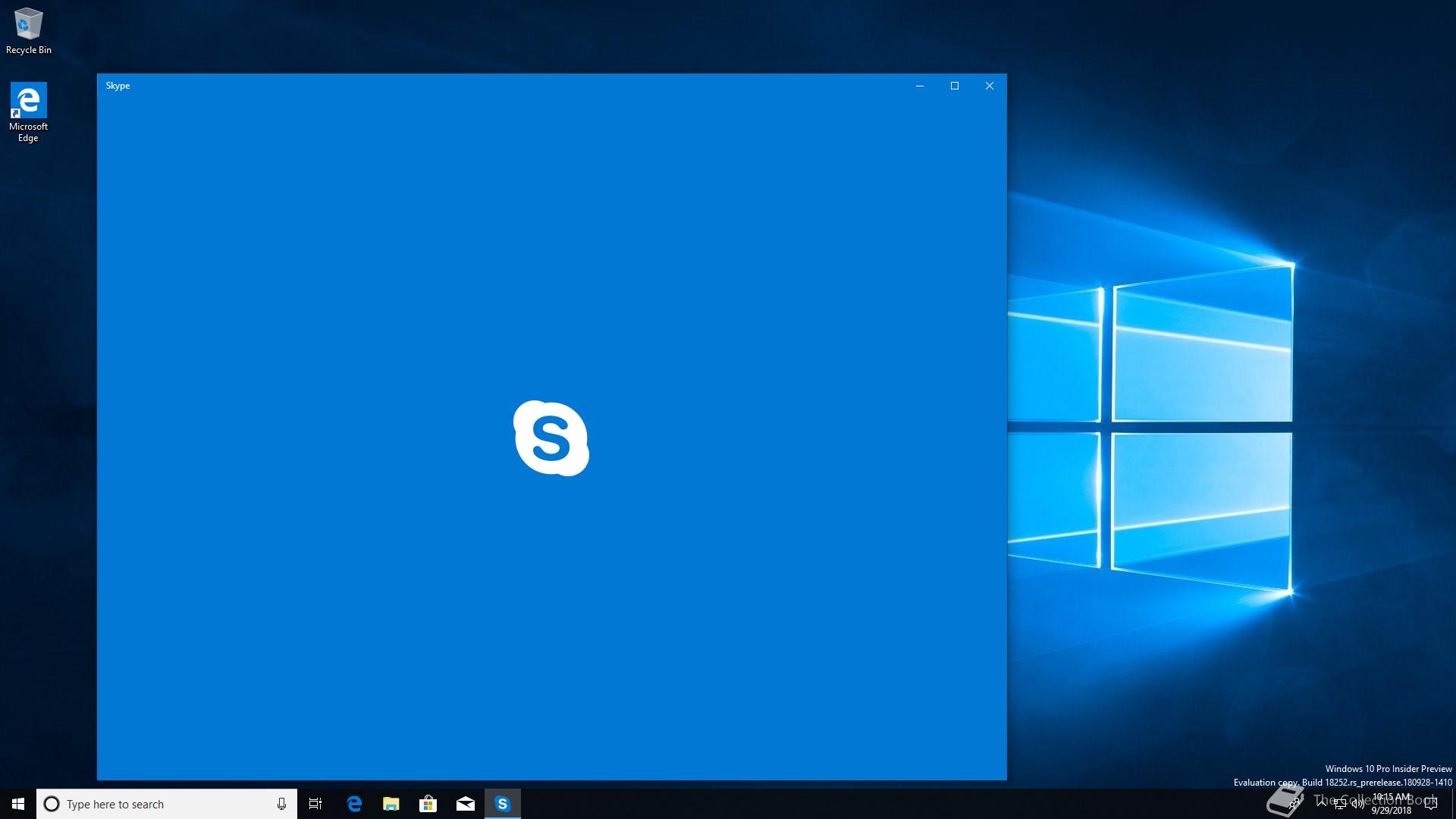Screen dimensions: 1456x819
Task: Open Microsoft Store from the taskbar
Action: pyautogui.click(x=428, y=804)
